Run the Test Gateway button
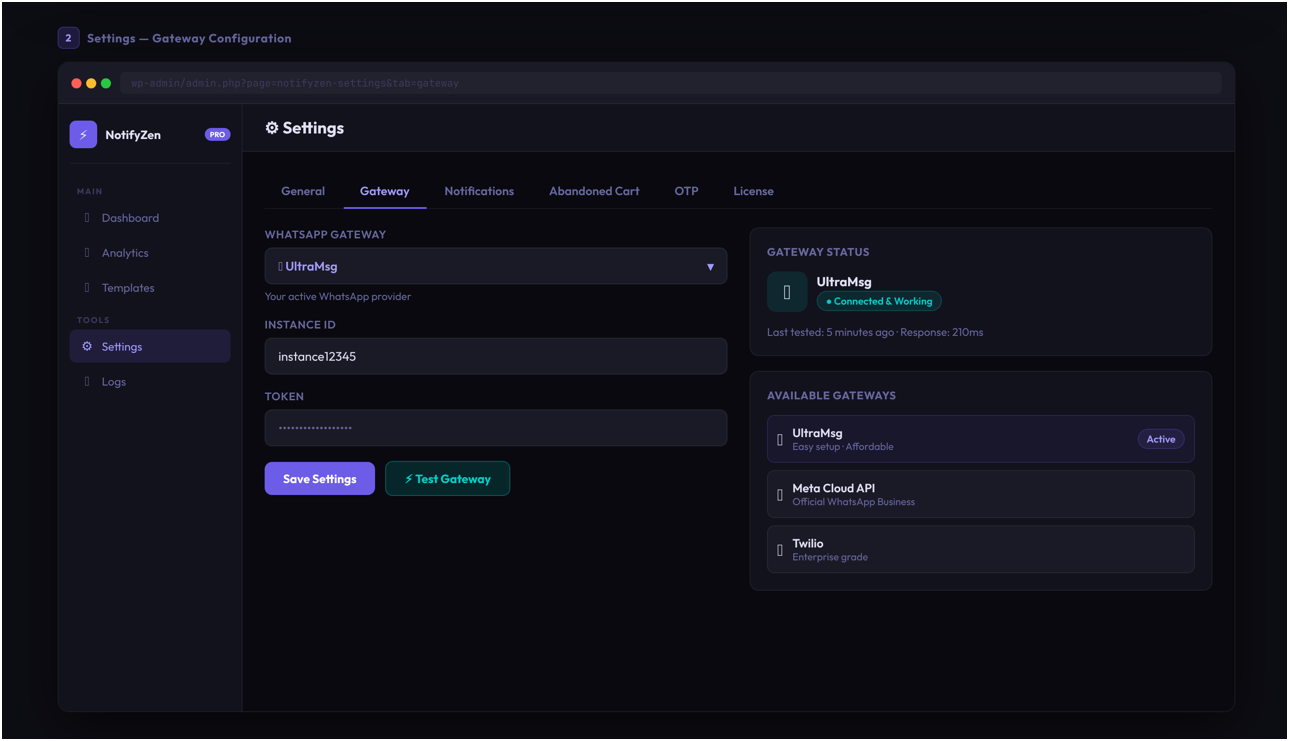The width and height of the screenshot is (1289, 741). coord(447,479)
